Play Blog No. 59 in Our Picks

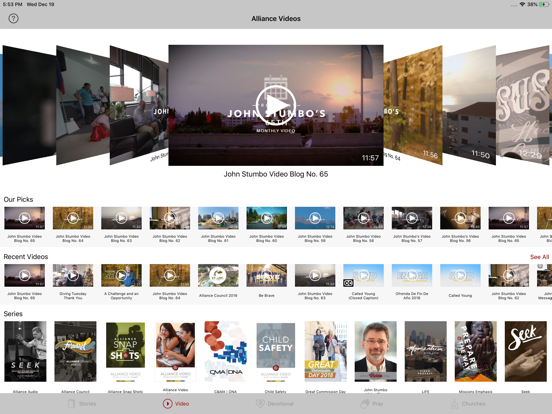coord(315,218)
